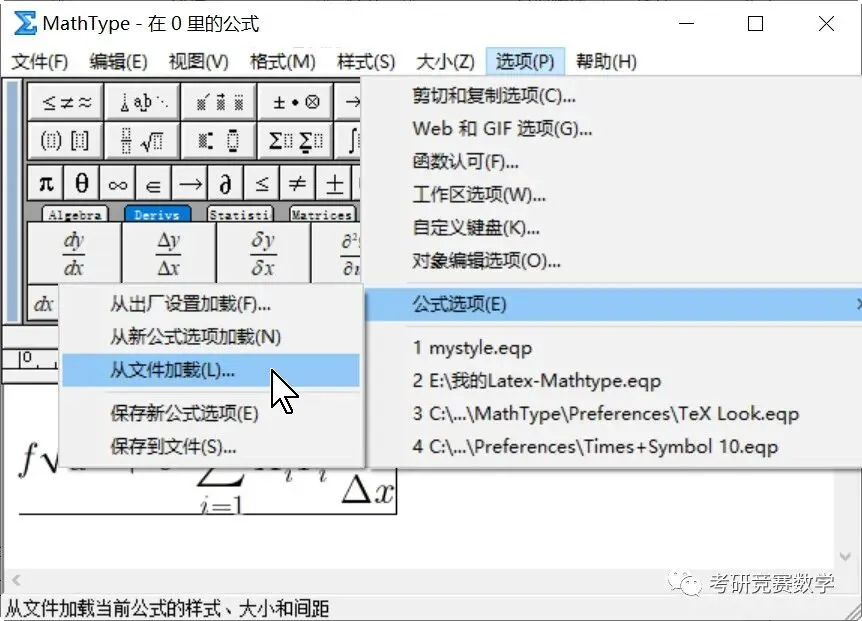862x621 pixels.
Task: Switch to the Algebra tab
Action: pyautogui.click(x=75, y=214)
